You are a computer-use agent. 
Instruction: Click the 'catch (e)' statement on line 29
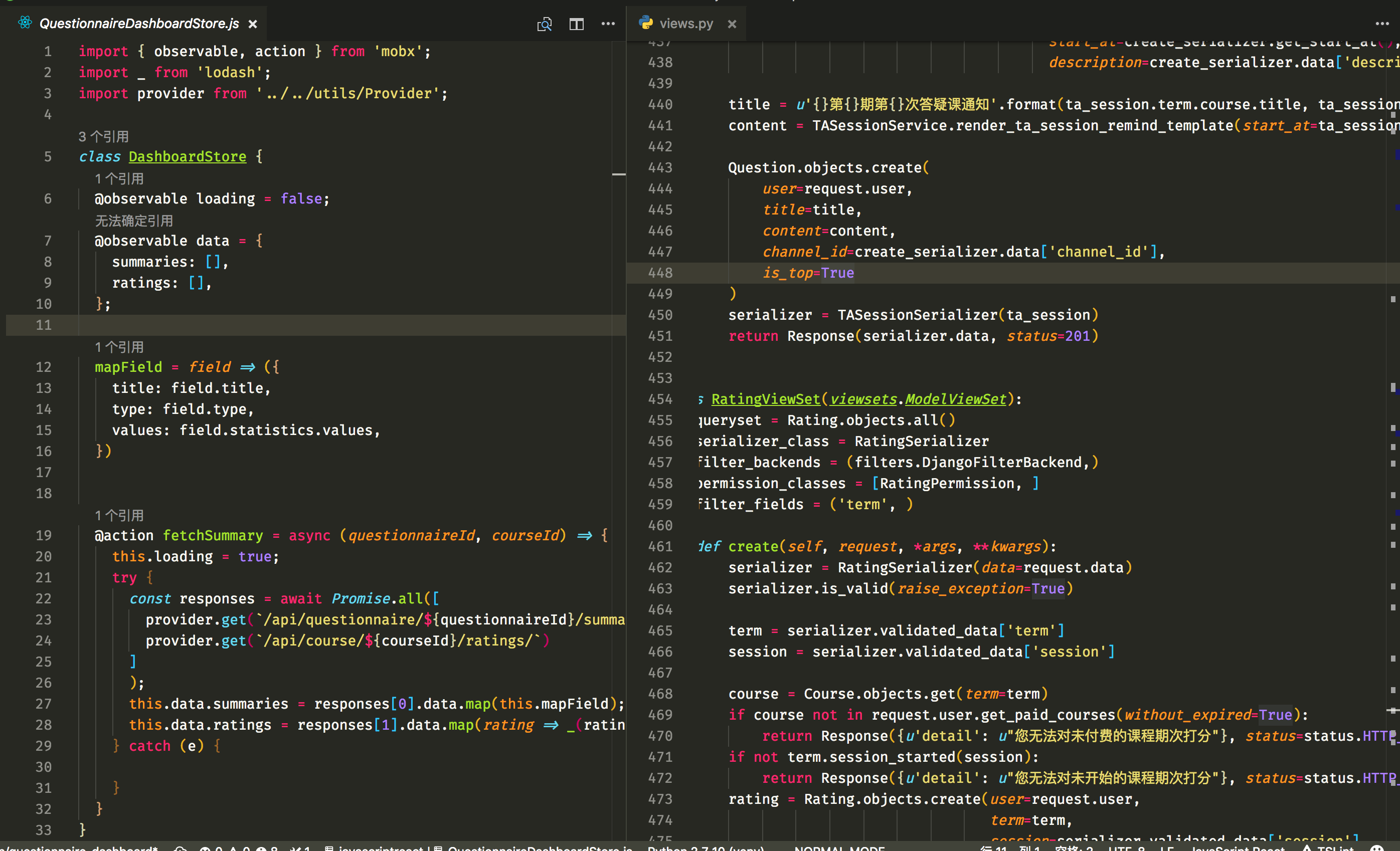tap(166, 745)
